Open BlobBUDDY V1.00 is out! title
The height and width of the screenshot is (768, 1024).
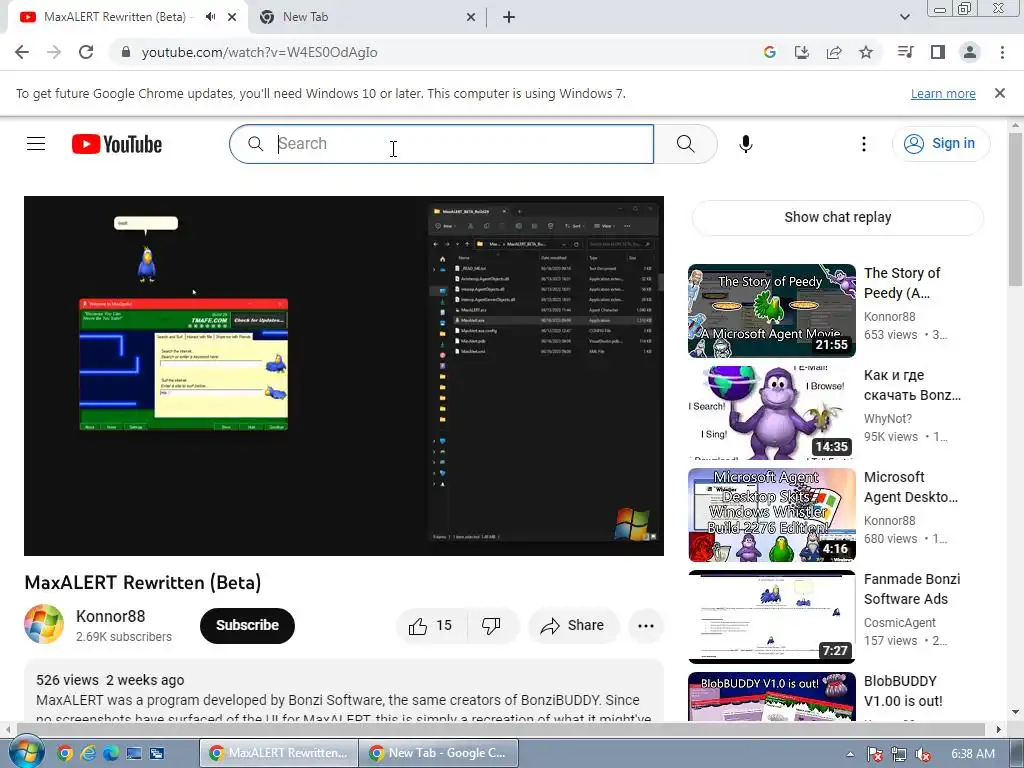point(903,691)
